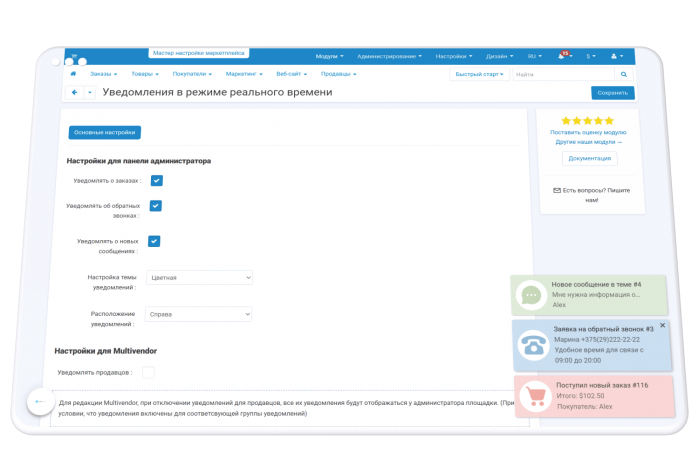Open the RU language selector

coord(534,56)
